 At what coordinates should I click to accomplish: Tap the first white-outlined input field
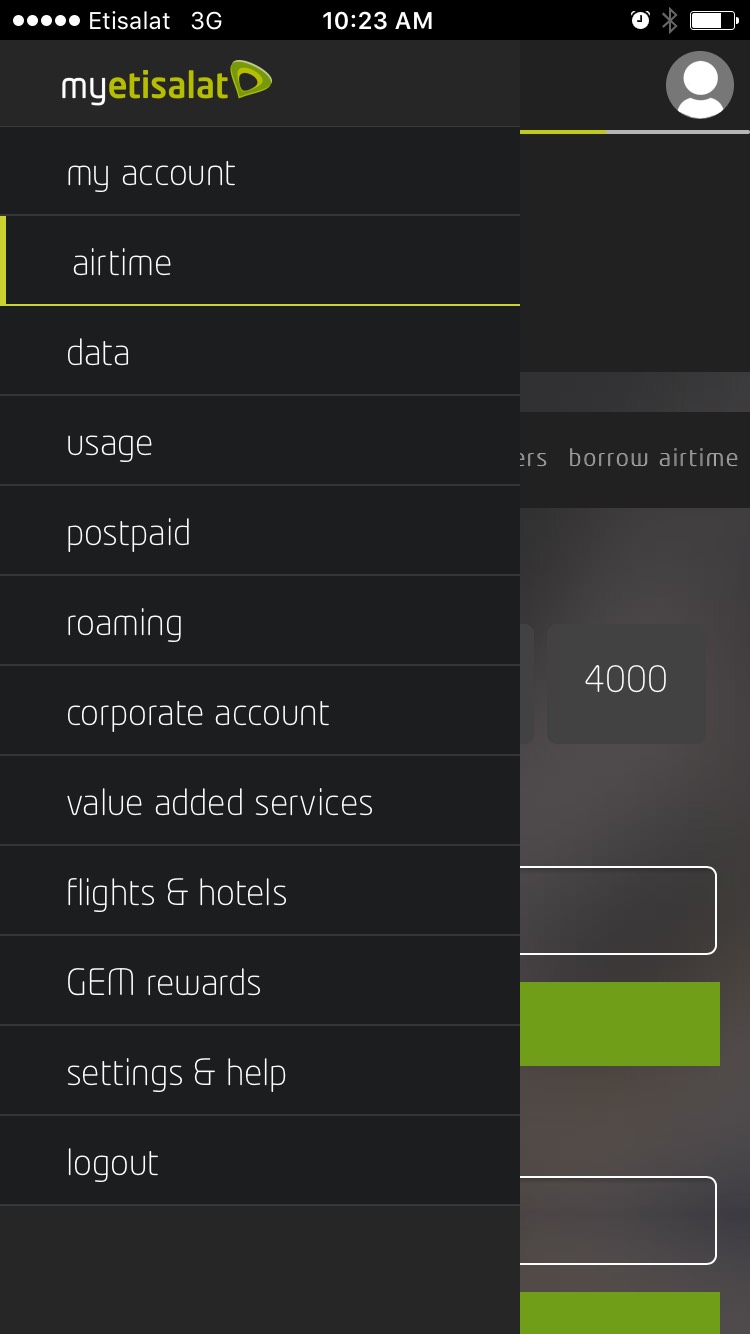click(x=618, y=910)
